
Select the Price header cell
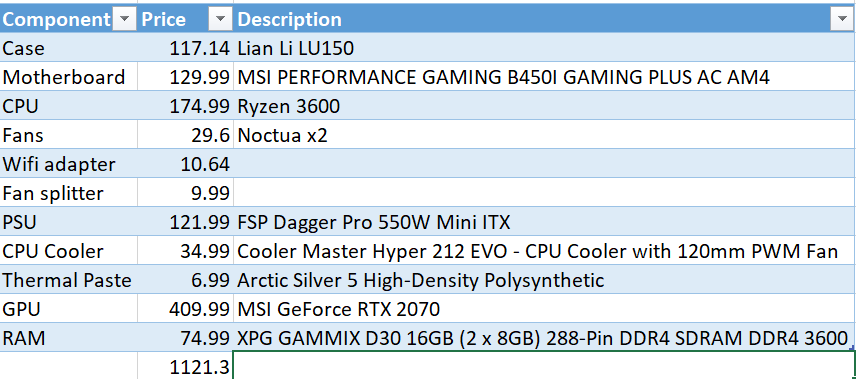point(186,20)
